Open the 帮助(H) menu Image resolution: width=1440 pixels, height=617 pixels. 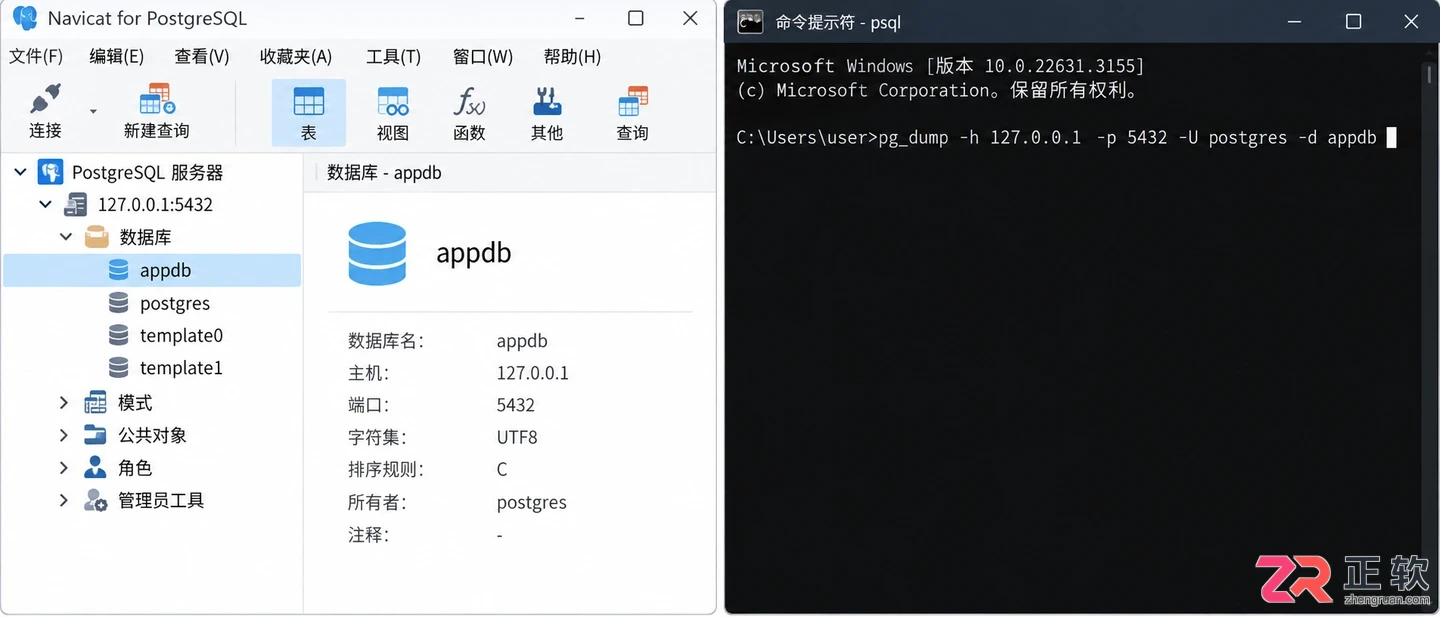pos(572,57)
